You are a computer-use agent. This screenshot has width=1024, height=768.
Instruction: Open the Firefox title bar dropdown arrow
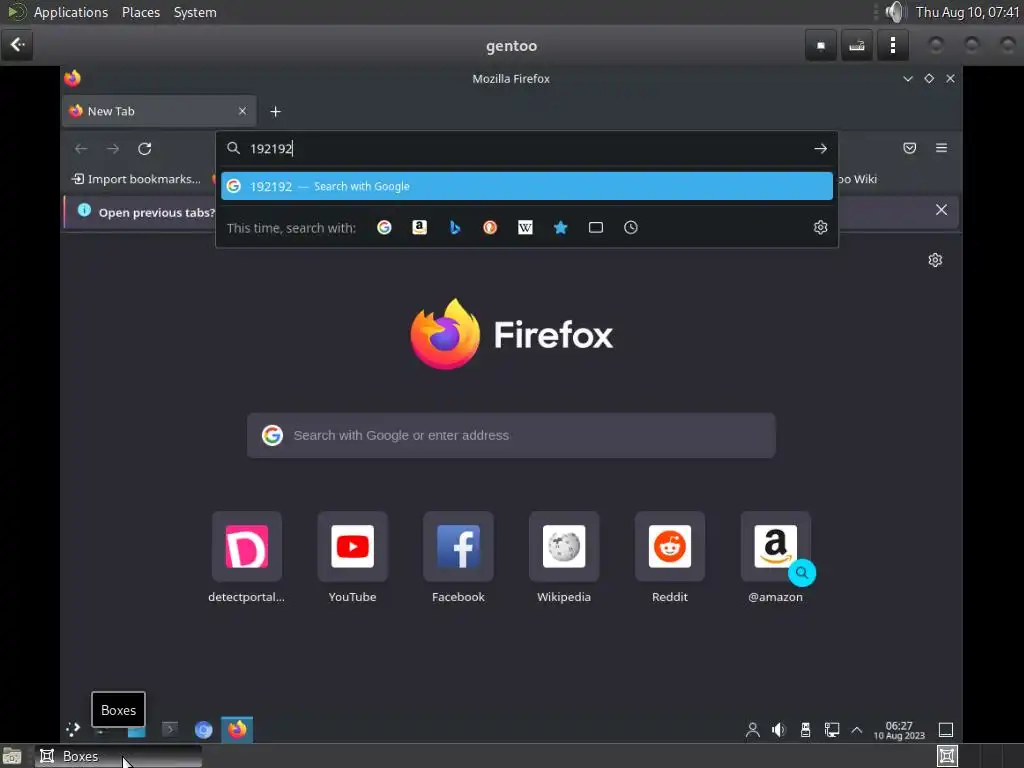(908, 78)
